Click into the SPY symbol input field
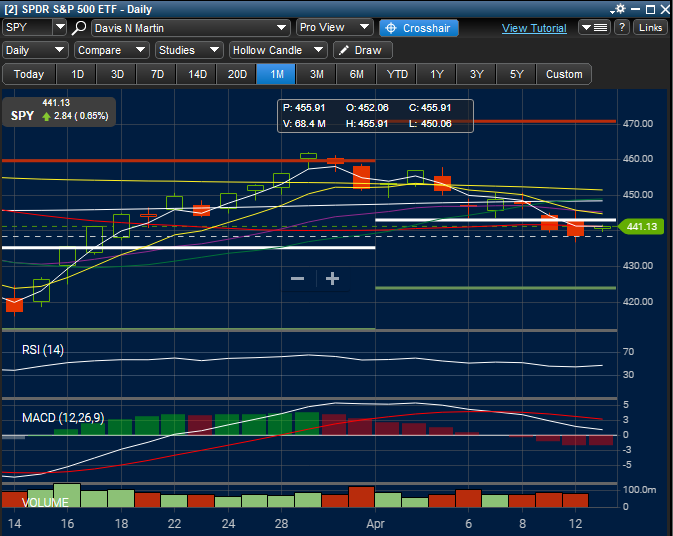The image size is (673, 536). pos(28,27)
